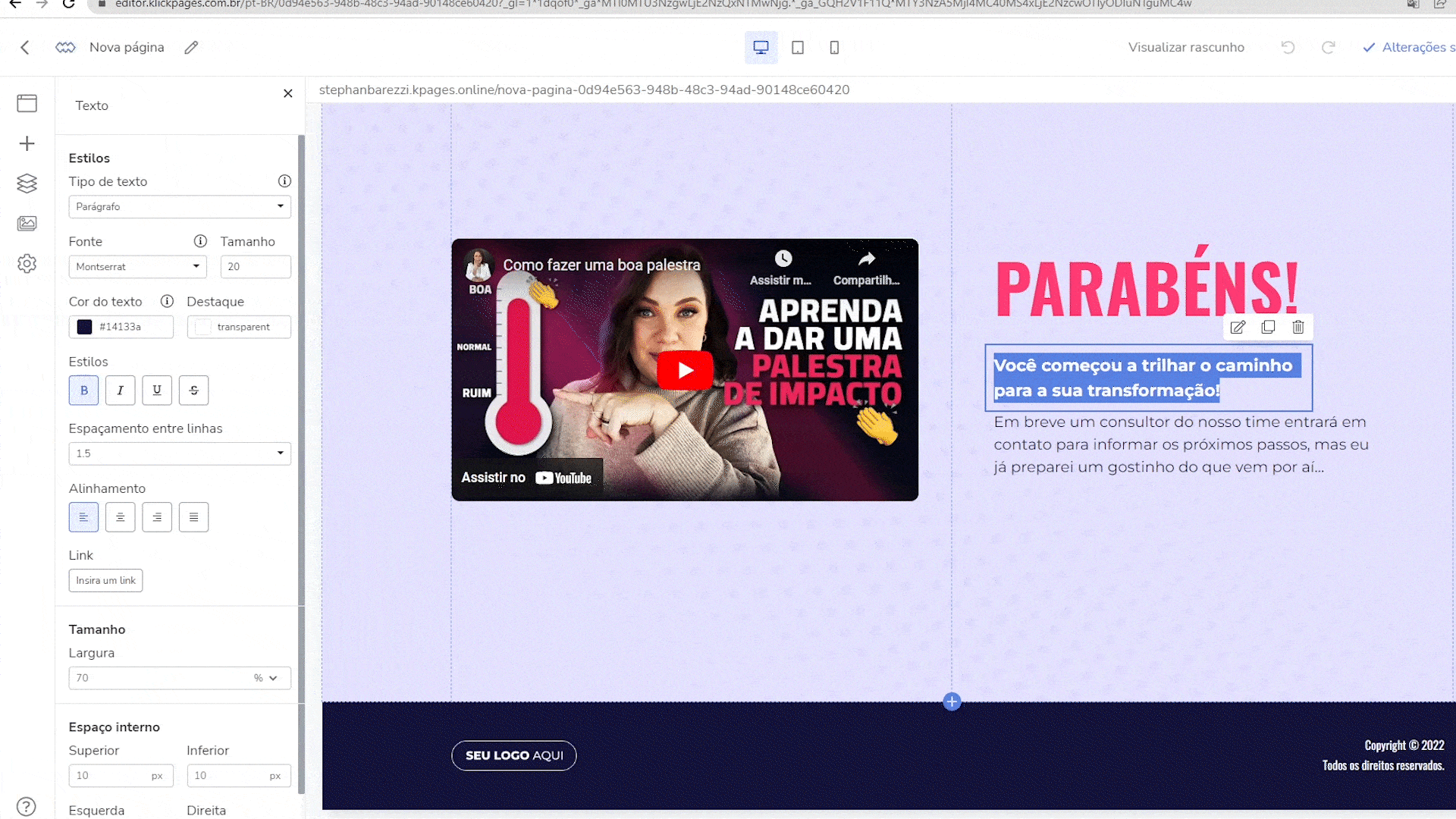Open the image gallery sidebar icon

[27, 223]
